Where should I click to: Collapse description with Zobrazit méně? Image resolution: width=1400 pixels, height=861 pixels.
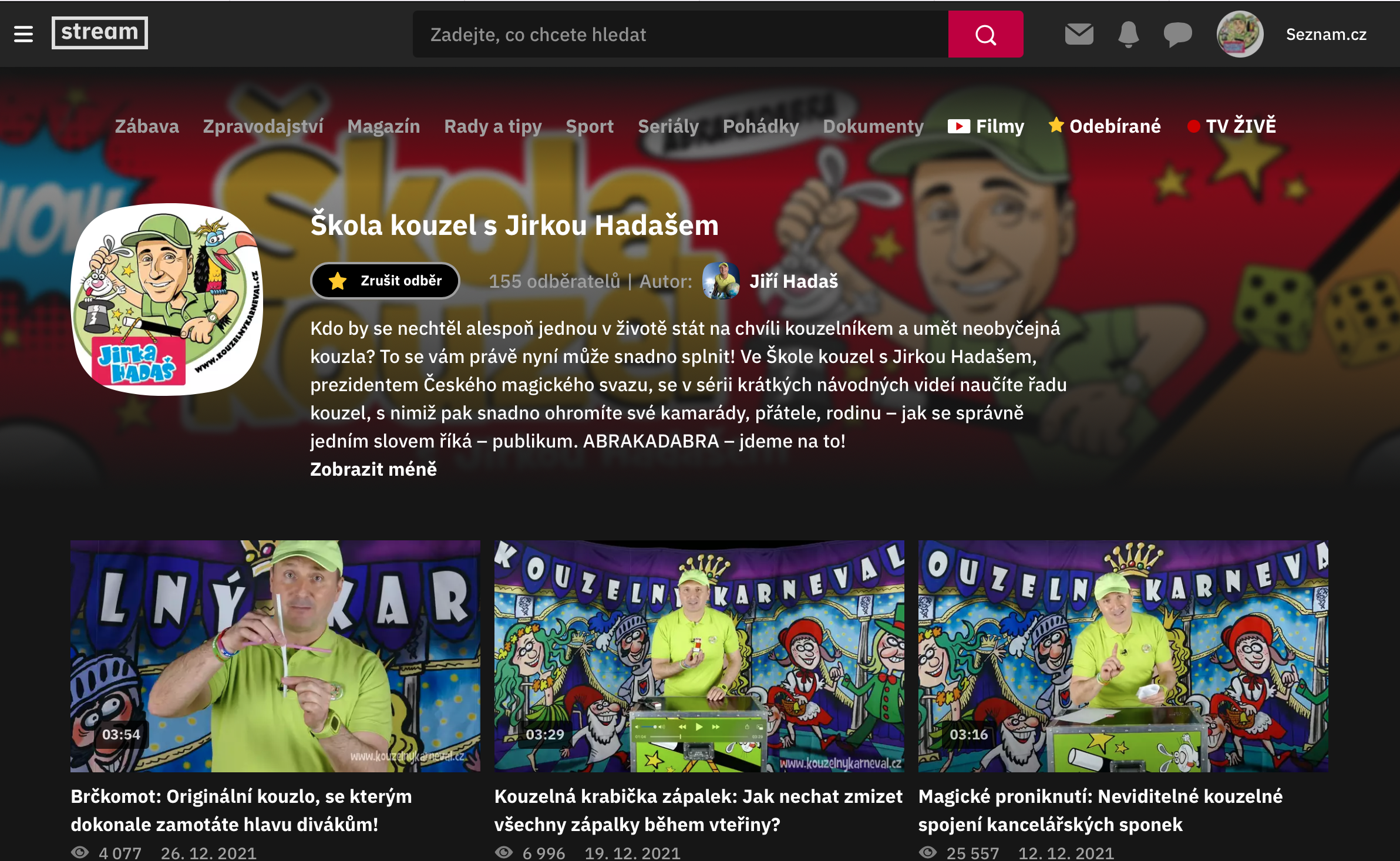[x=373, y=469]
